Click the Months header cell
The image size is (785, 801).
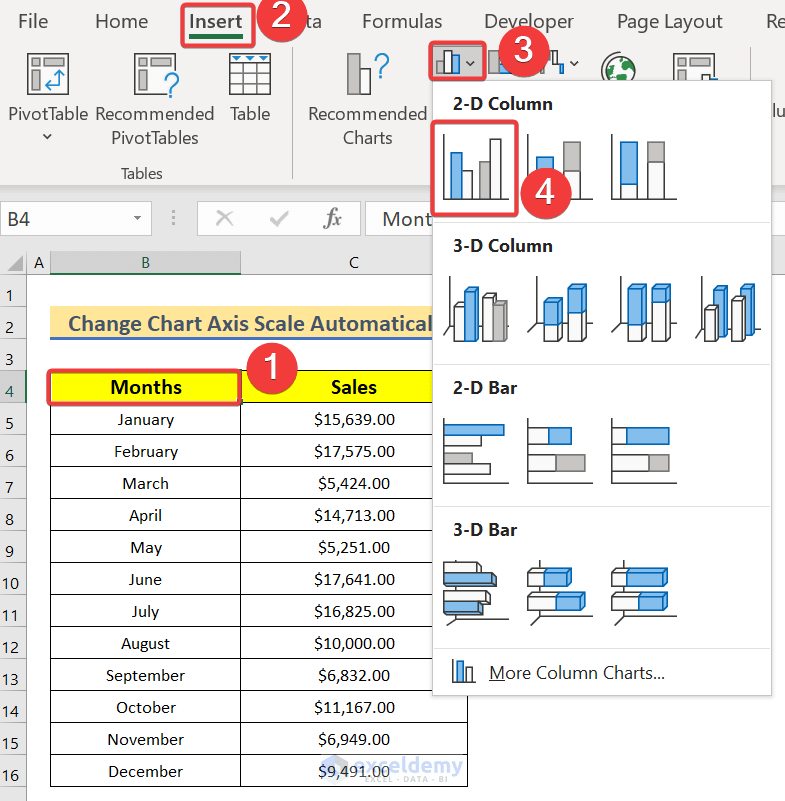coord(146,387)
